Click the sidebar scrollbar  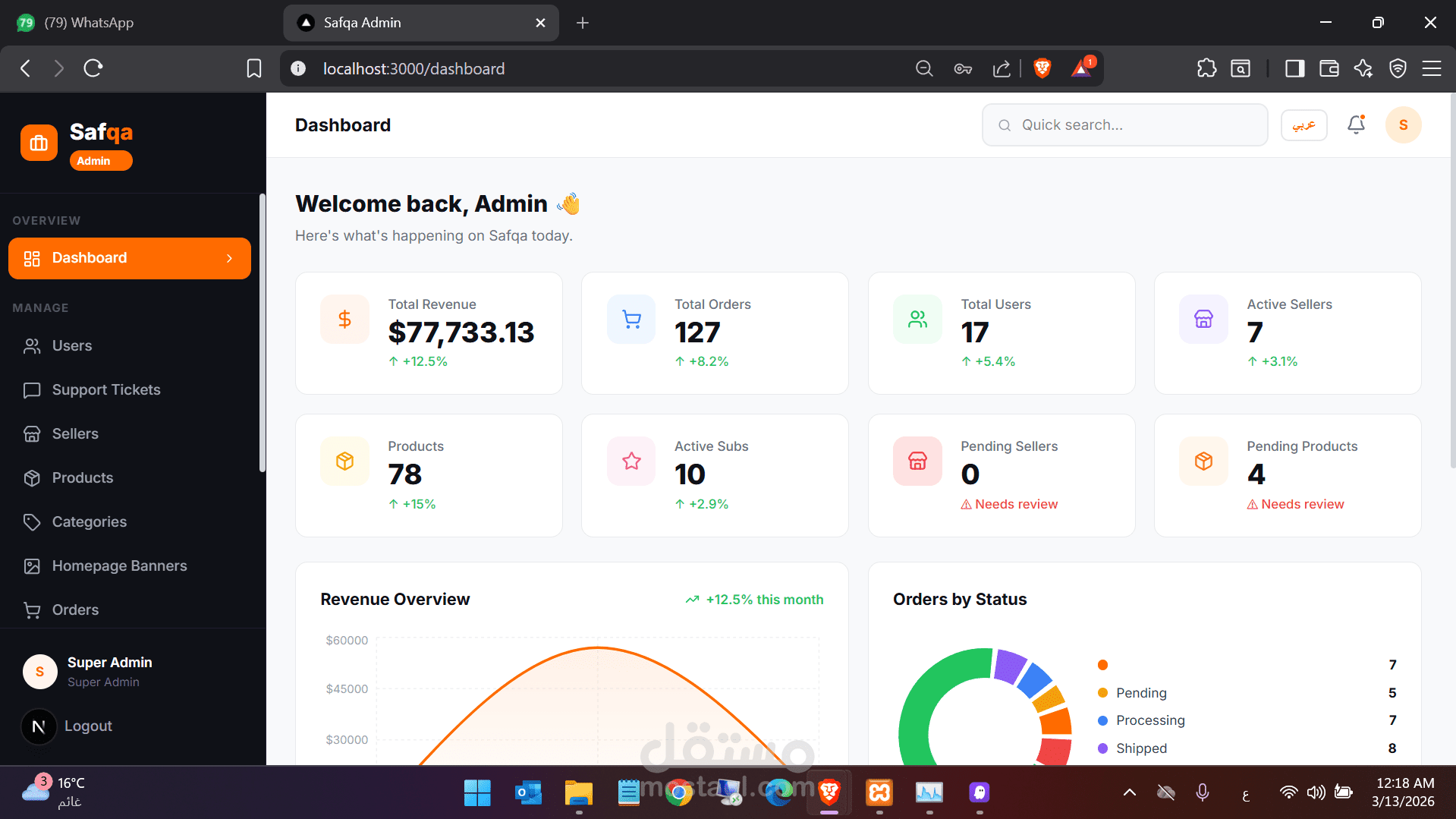pos(263,334)
